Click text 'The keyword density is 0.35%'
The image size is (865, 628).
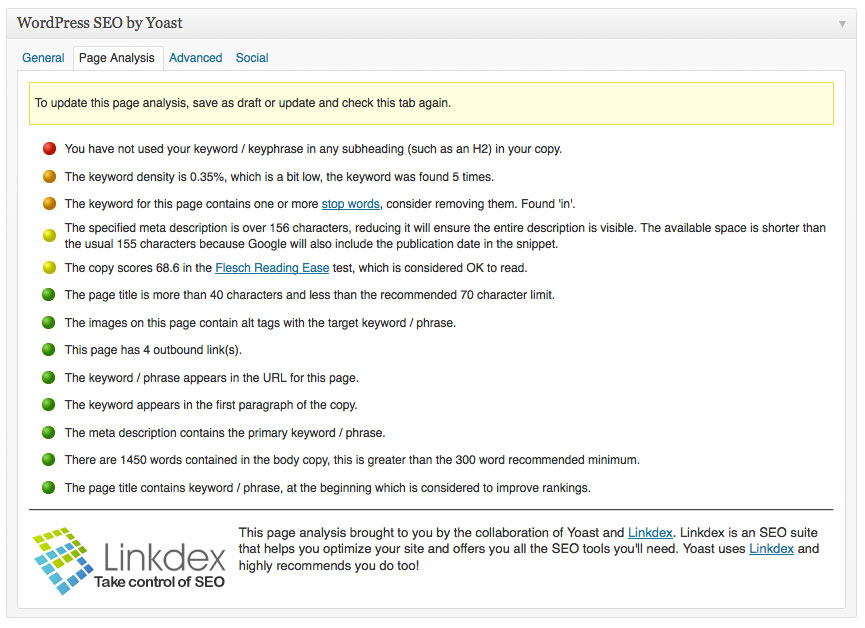(145, 177)
